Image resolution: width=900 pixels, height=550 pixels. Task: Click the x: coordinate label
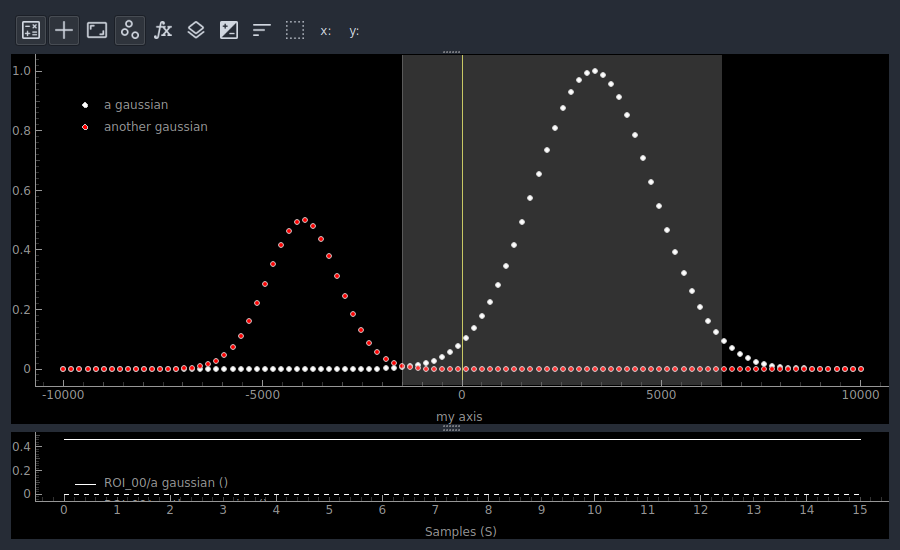[325, 32]
